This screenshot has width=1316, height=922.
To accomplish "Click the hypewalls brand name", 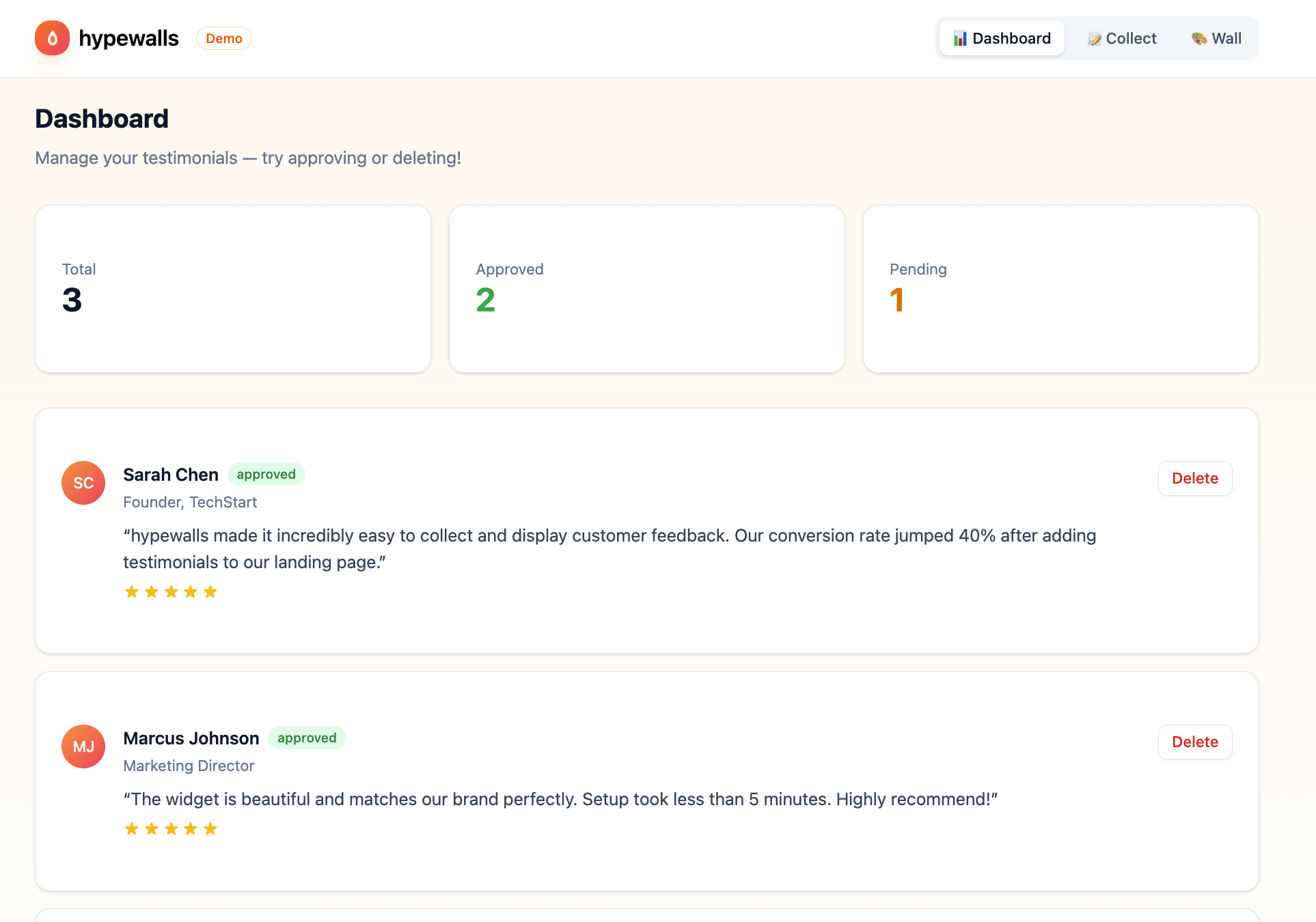I will pyautogui.click(x=128, y=39).
